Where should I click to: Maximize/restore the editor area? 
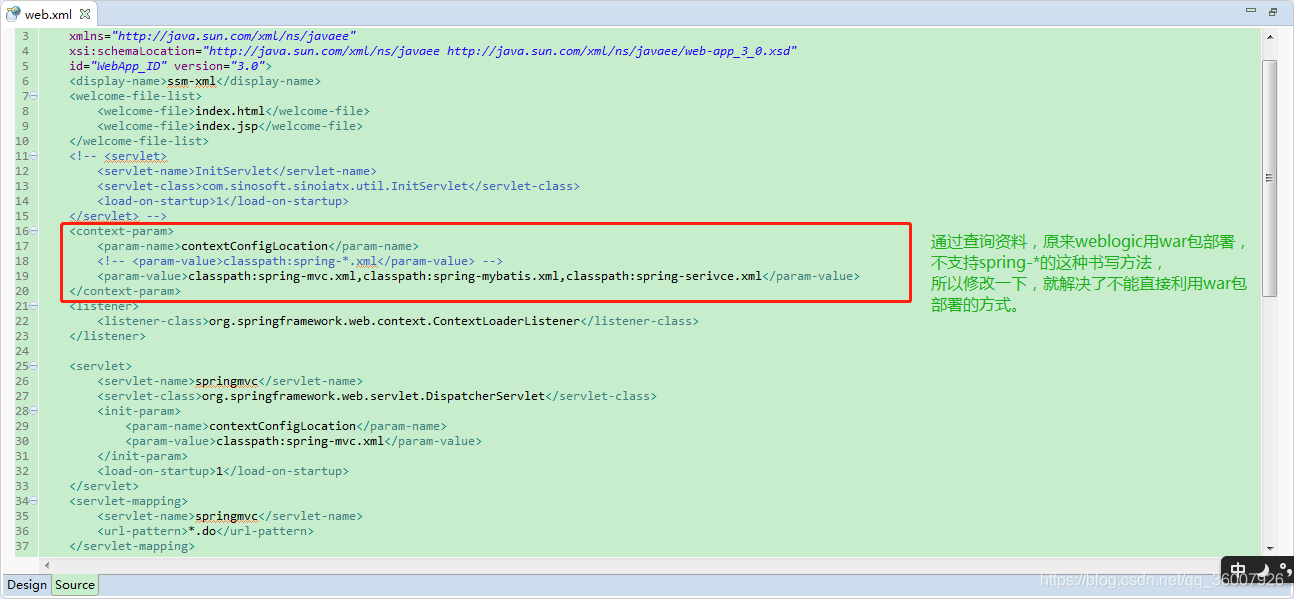(x=1273, y=12)
